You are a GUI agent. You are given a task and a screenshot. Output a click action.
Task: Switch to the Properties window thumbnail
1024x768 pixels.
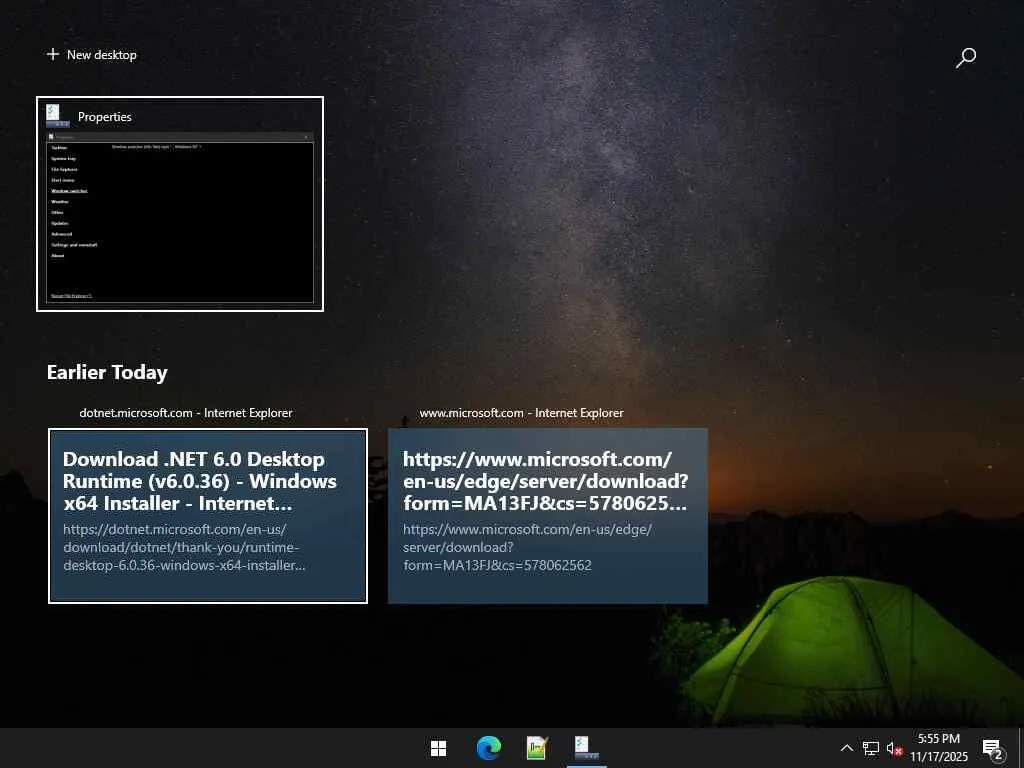point(180,204)
